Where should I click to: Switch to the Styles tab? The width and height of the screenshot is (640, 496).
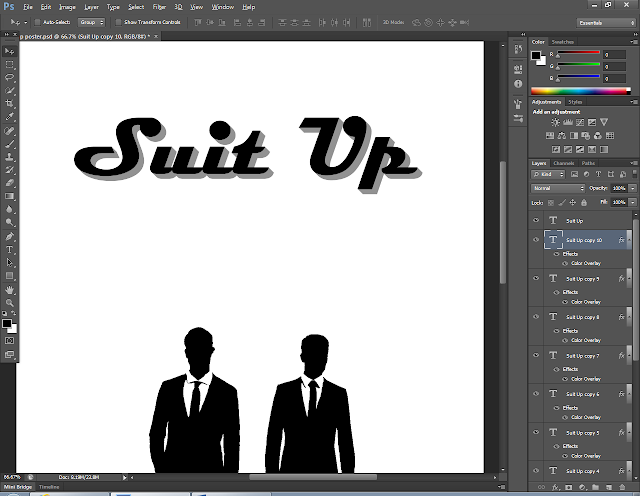pos(575,102)
